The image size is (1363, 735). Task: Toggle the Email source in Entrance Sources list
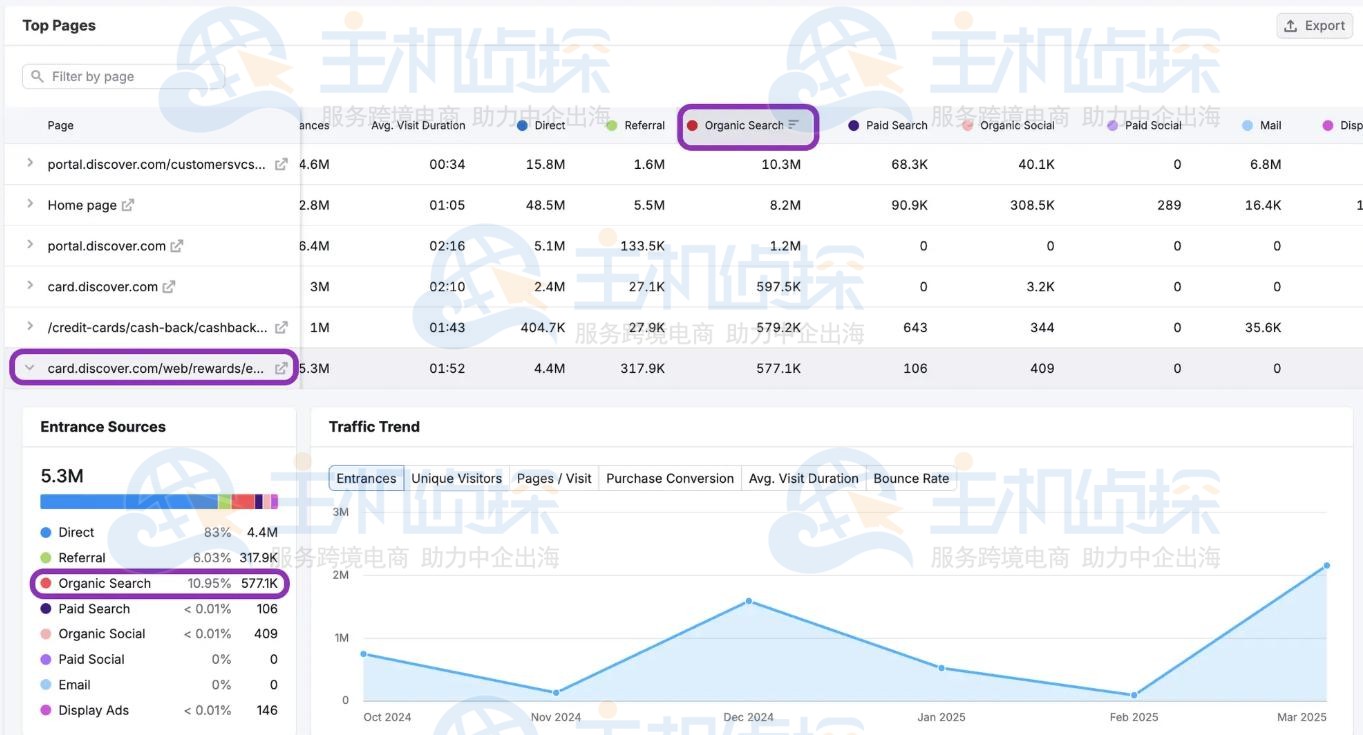point(72,684)
